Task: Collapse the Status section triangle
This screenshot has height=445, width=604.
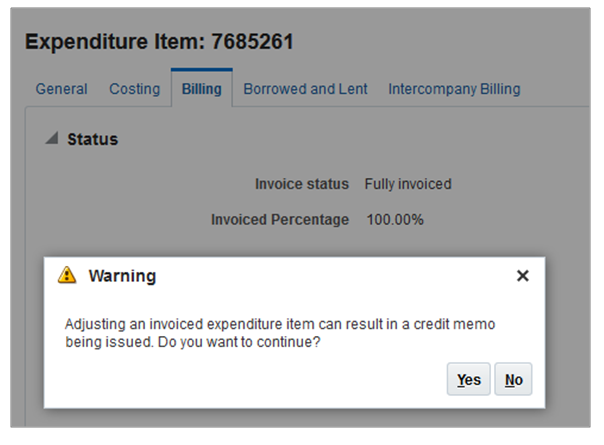Action: (x=51, y=140)
